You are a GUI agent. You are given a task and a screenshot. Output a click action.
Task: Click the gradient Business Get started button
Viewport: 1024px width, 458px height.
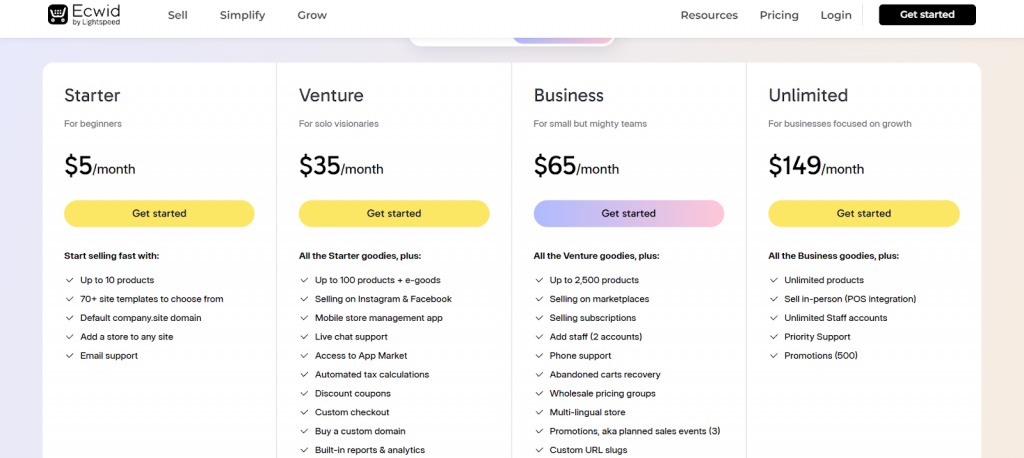[629, 214]
